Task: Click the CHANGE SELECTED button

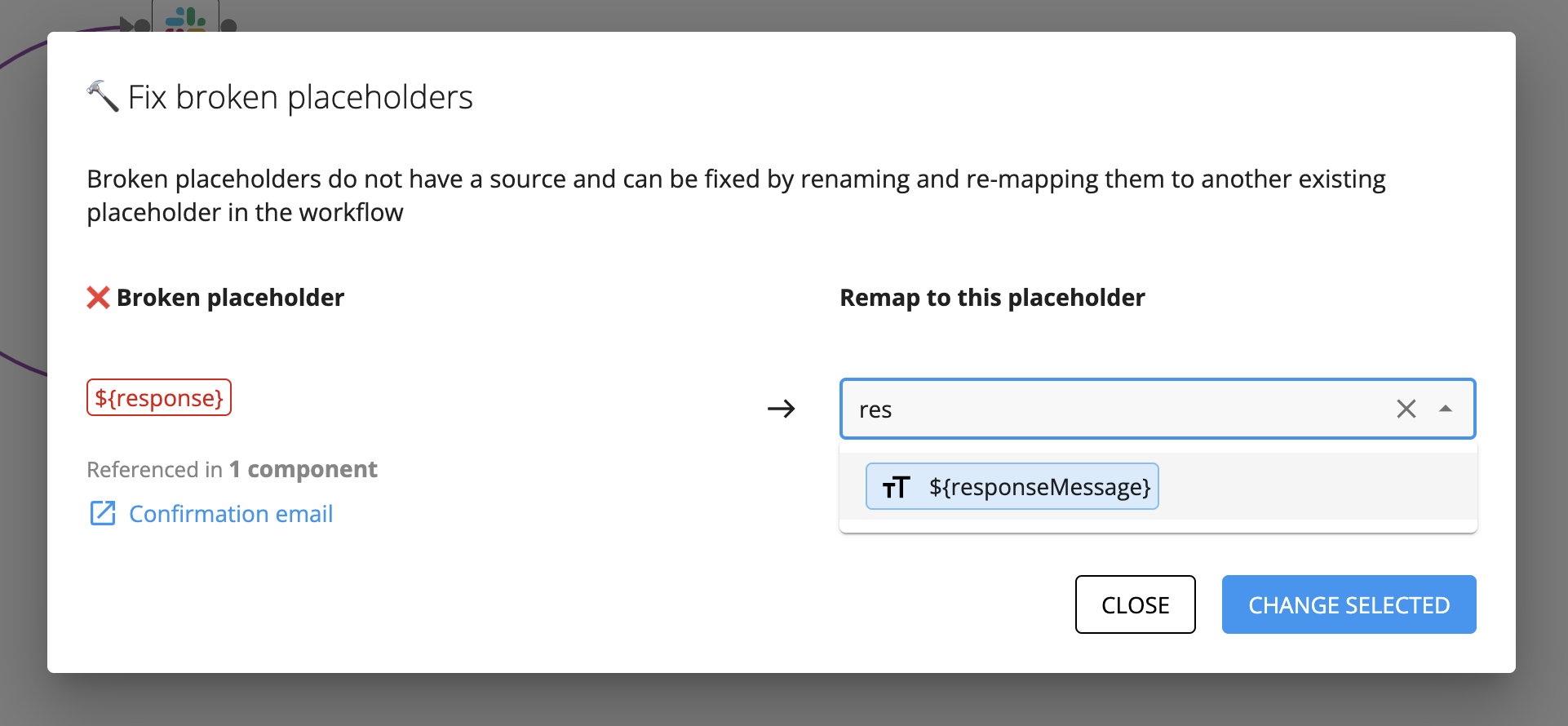Action: [1349, 604]
